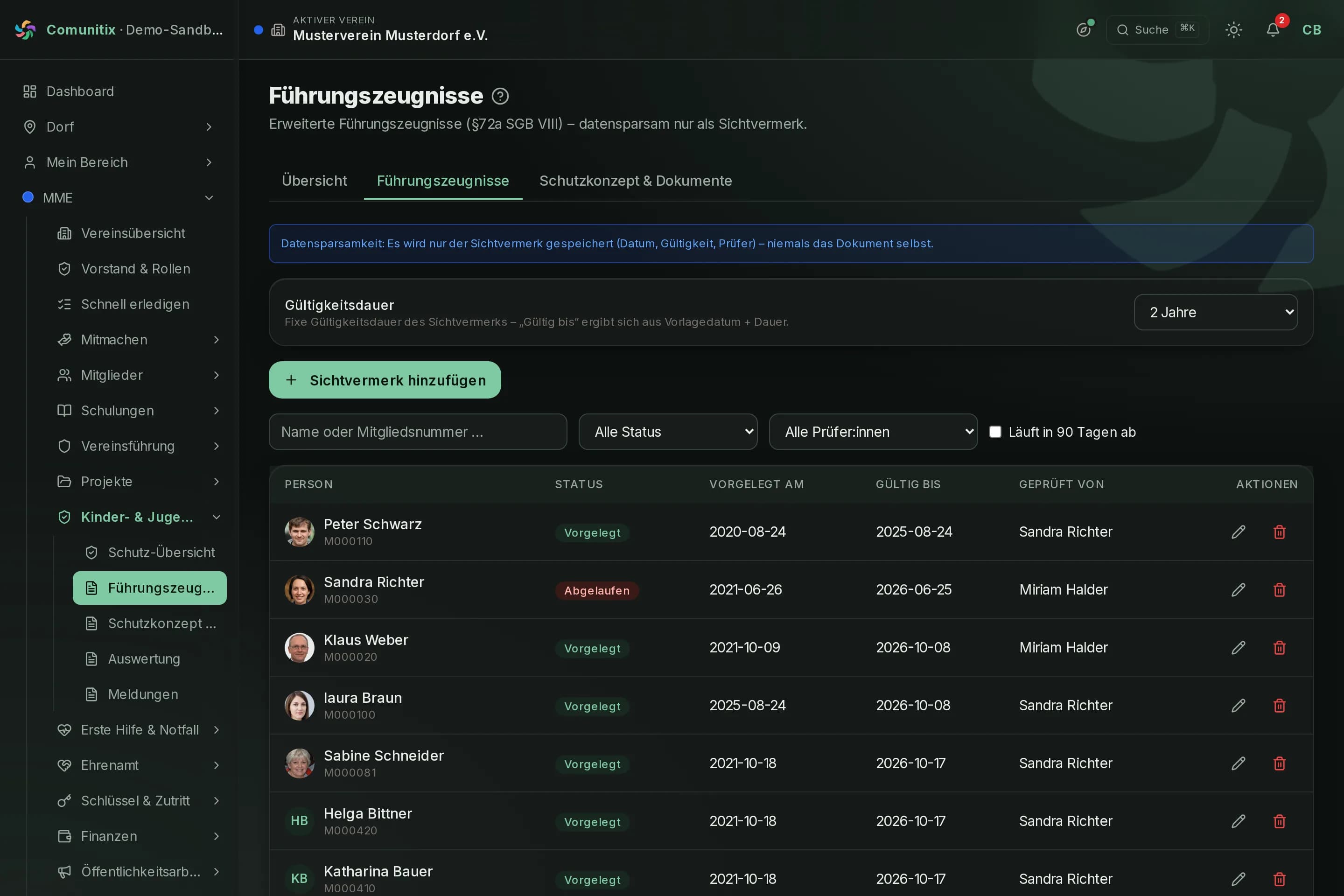Delete Katharina Bauer's Sichtvermerk
This screenshot has height=896, width=1344.
[x=1280, y=879]
